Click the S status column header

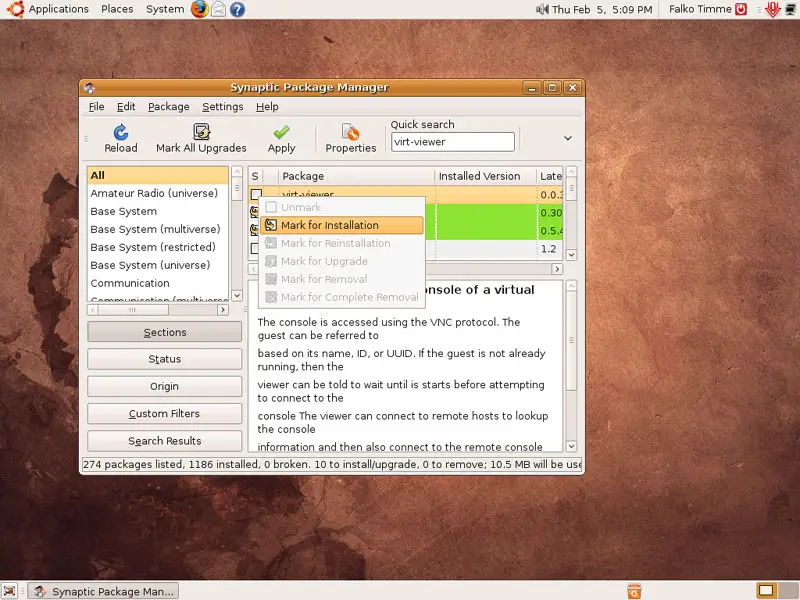click(x=256, y=176)
